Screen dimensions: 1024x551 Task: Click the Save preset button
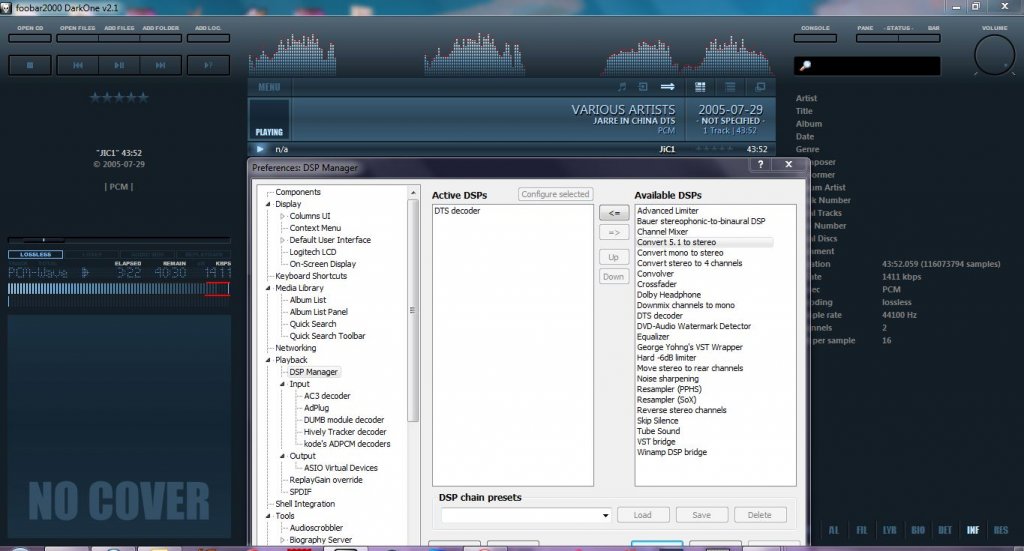(701, 515)
